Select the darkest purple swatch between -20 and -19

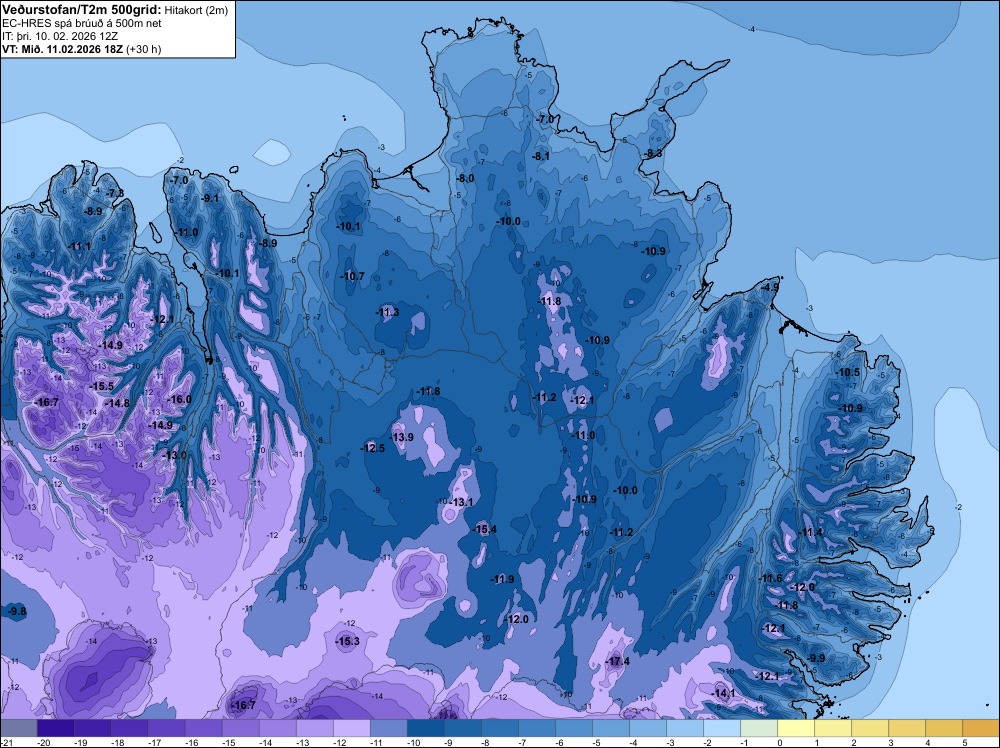click(55, 728)
